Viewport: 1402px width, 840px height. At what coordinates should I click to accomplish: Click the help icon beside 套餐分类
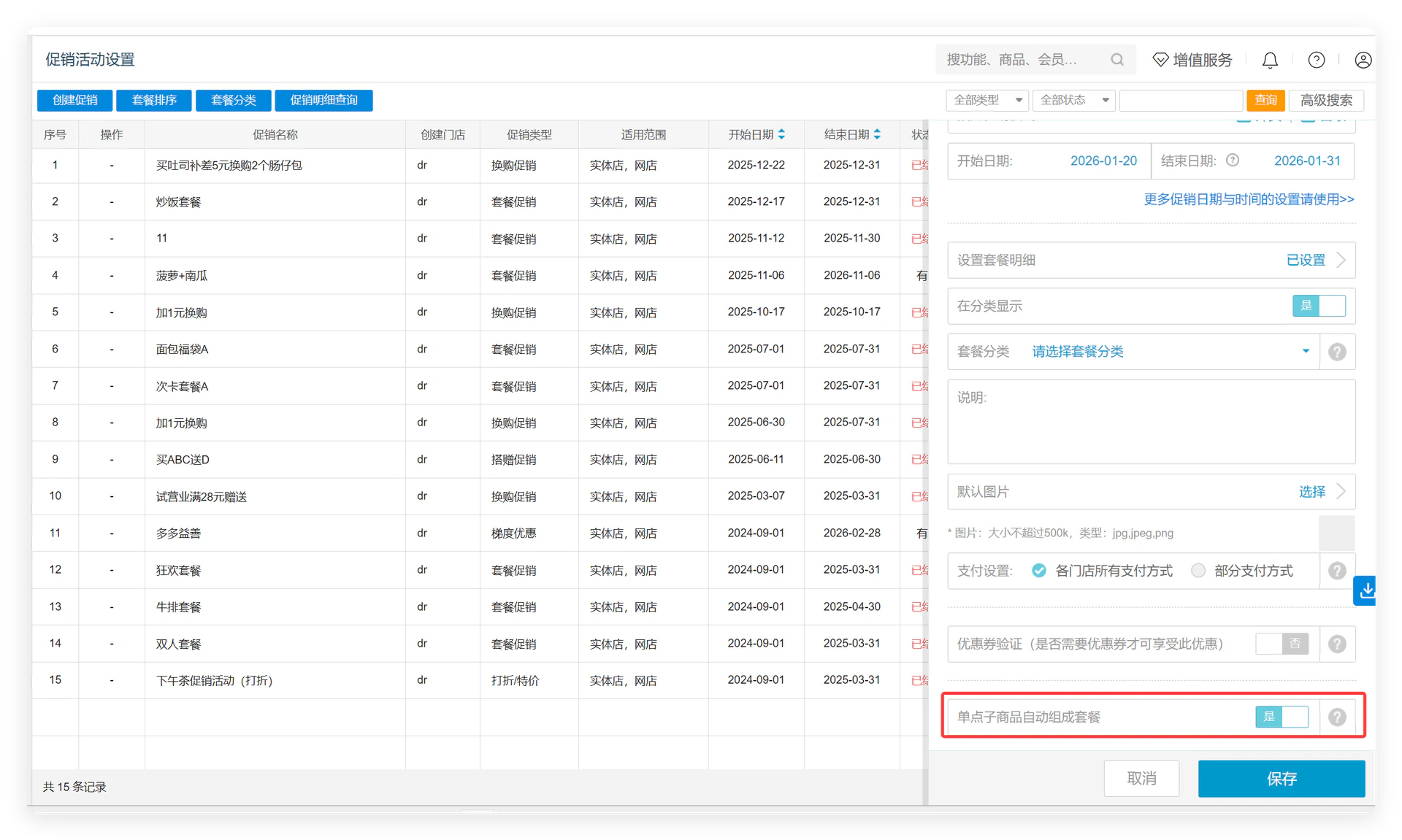(x=1337, y=352)
